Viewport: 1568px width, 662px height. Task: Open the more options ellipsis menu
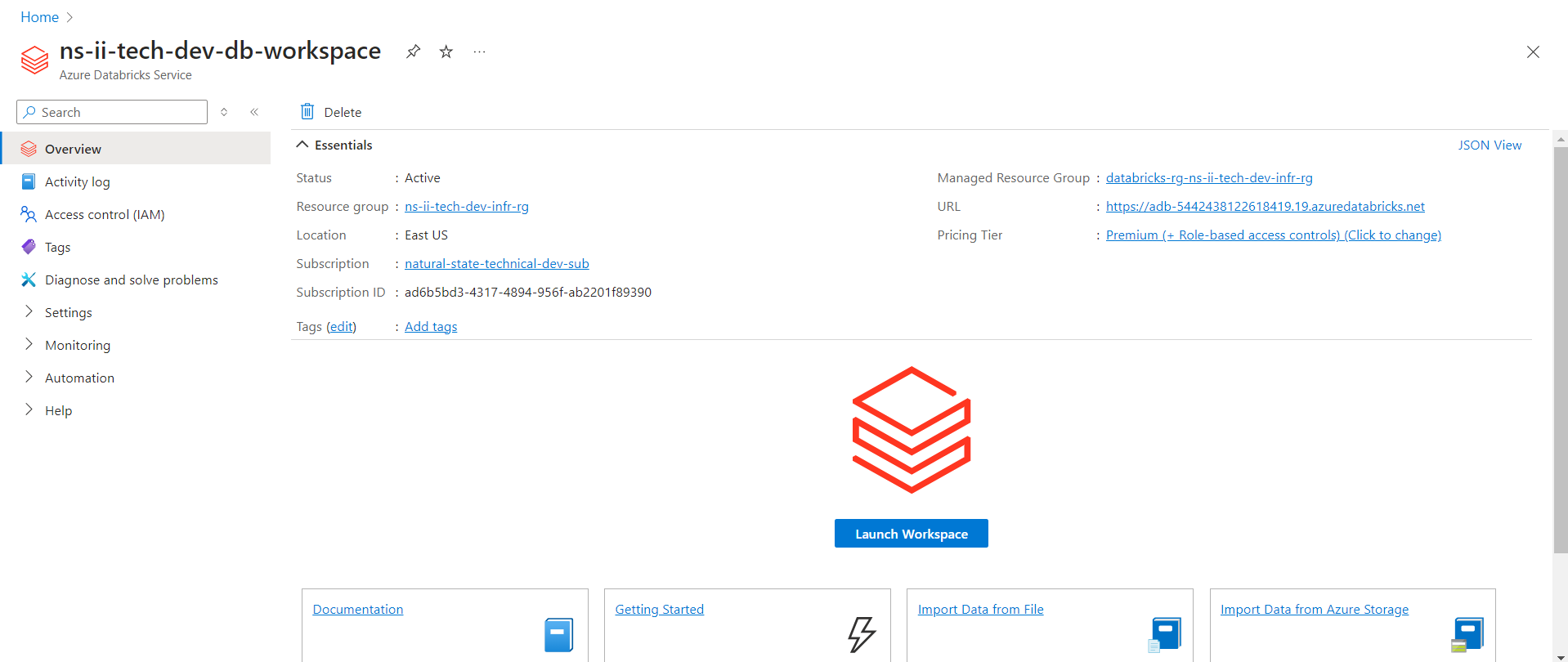click(479, 51)
